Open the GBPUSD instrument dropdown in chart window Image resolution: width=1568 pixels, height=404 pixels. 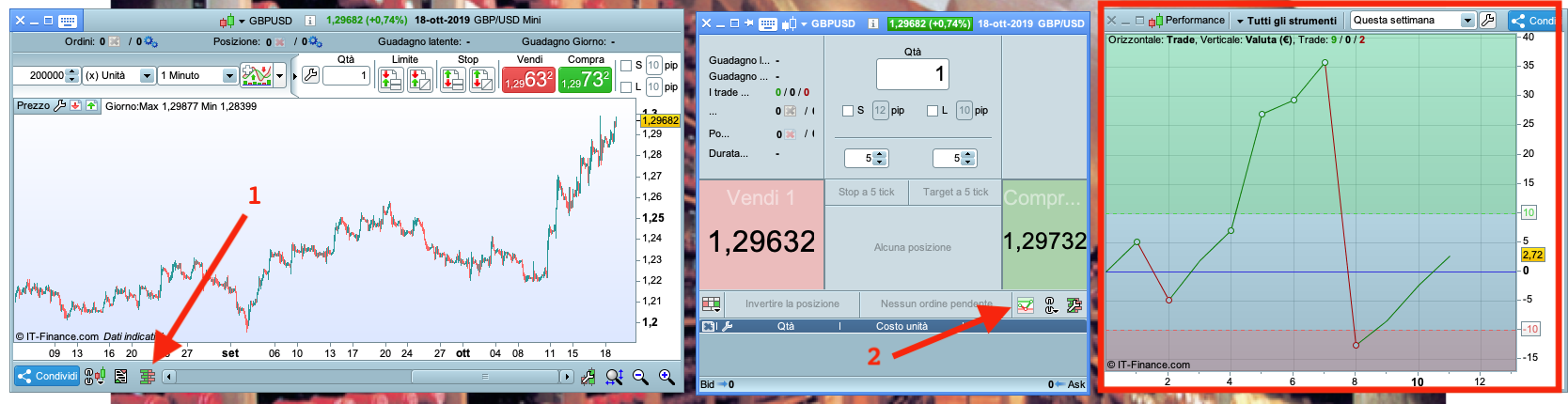click(242, 21)
